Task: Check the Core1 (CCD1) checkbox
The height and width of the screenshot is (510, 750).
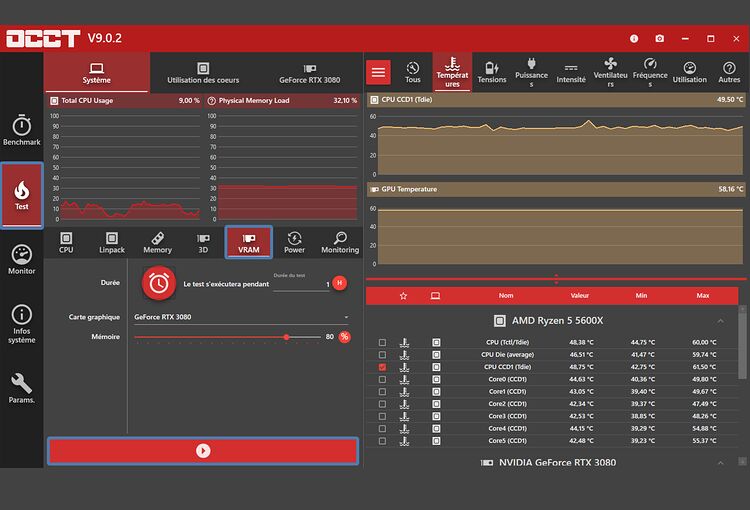Action: [x=382, y=392]
